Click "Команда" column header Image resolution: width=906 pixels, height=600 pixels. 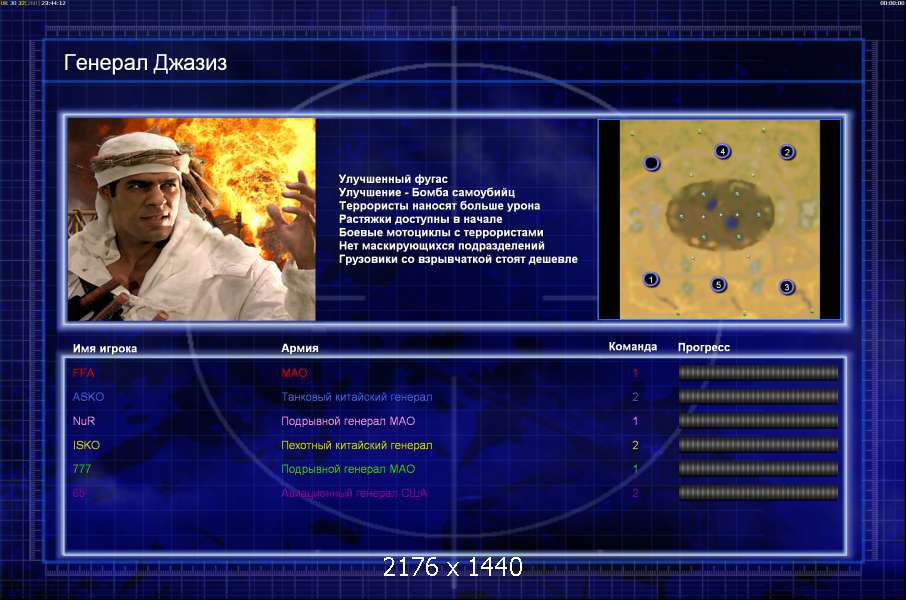[633, 346]
